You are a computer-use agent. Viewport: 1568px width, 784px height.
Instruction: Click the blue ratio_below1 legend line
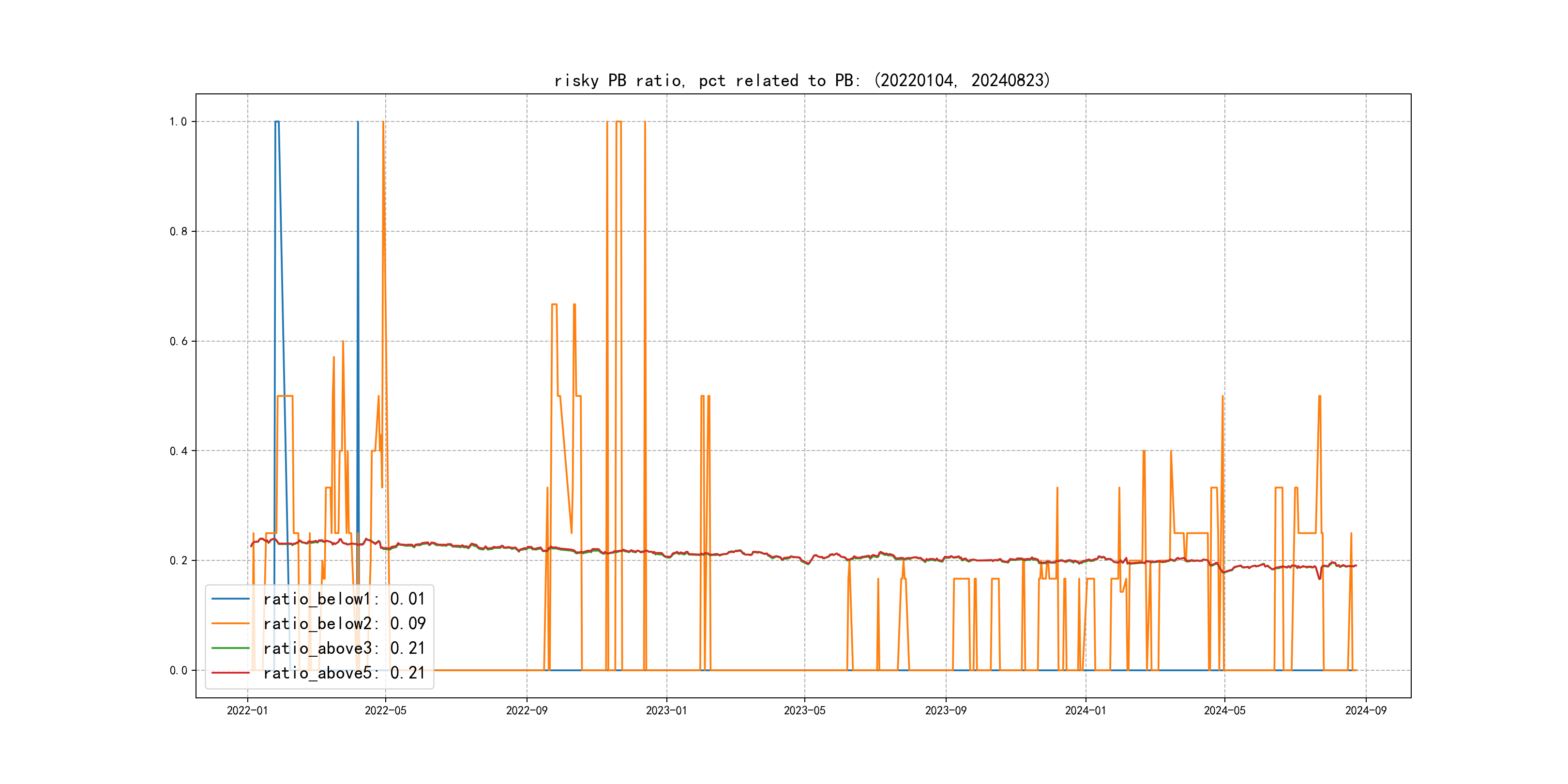(230, 599)
